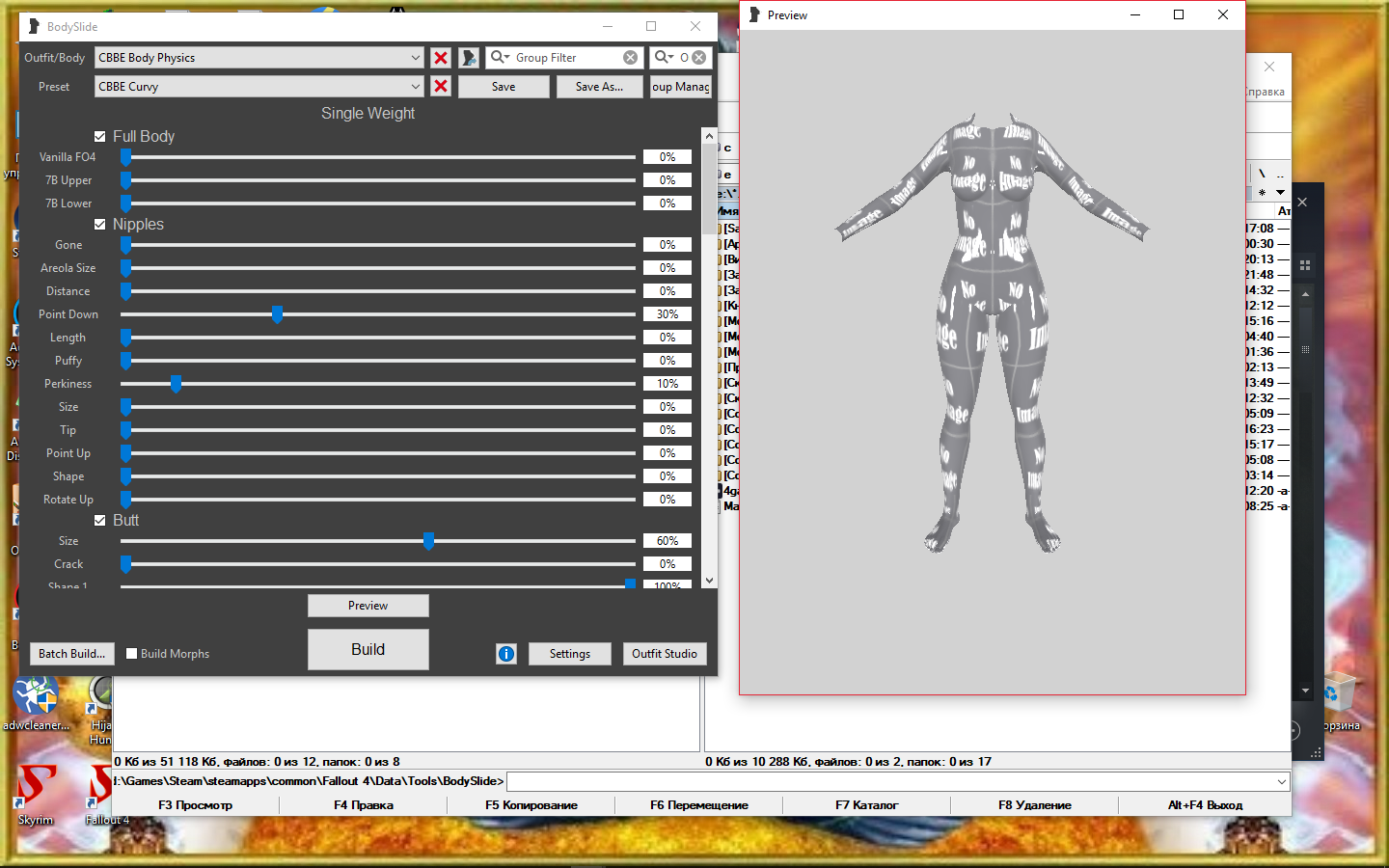Delete the selected outfit using red X
Screen dimensions: 1389x868
click(441, 58)
